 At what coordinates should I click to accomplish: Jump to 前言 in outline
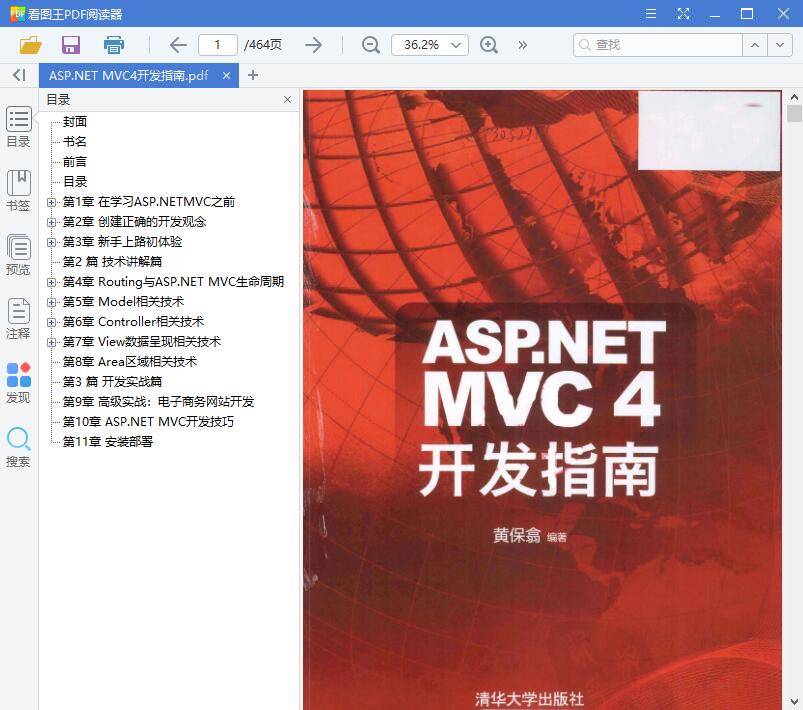(75, 161)
